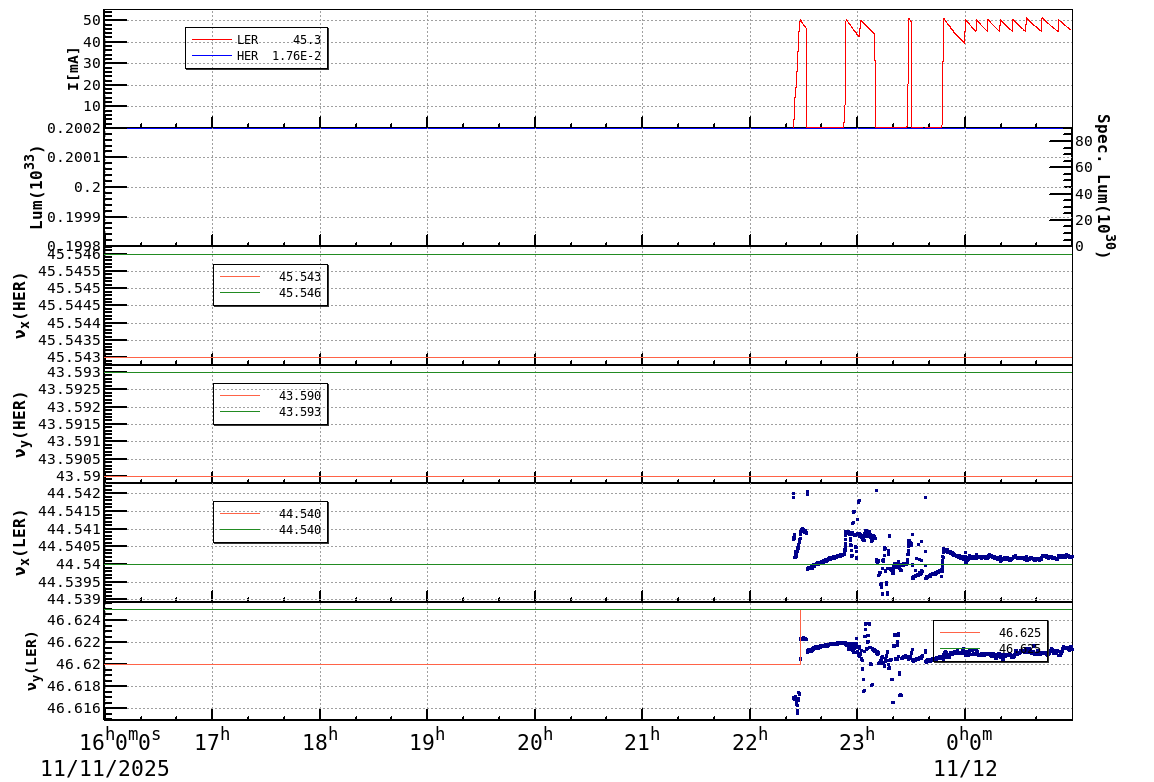Screen dimensions: 1154x782
Task: Select the νx(HER) axis label
Action: point(20,306)
